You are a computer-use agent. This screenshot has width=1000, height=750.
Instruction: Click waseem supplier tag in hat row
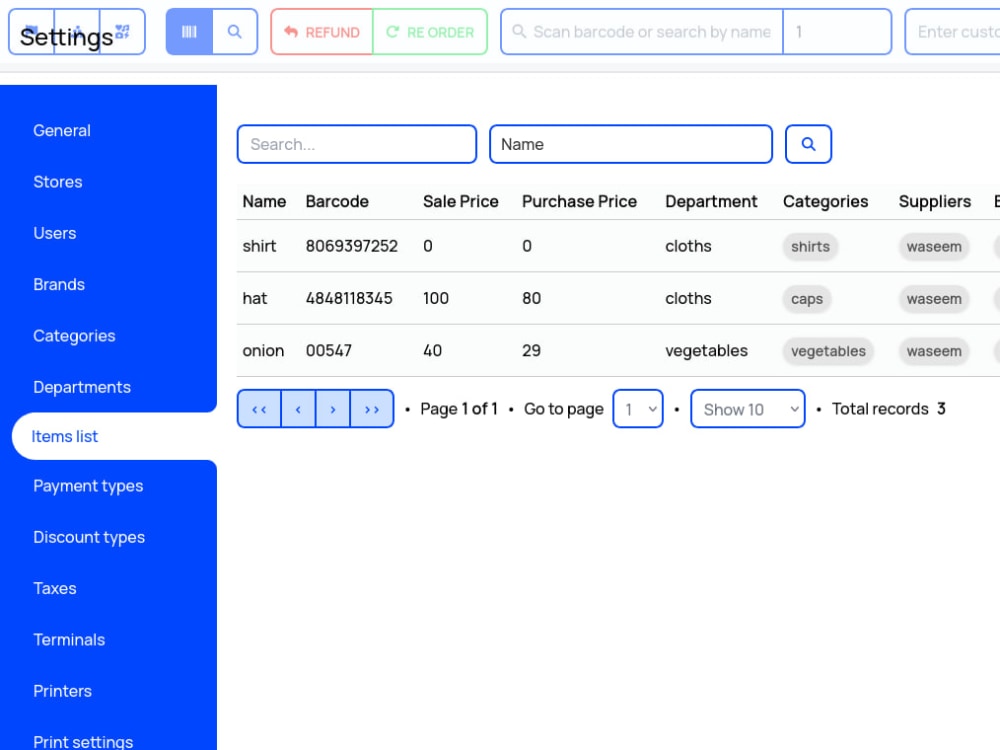click(x=934, y=299)
